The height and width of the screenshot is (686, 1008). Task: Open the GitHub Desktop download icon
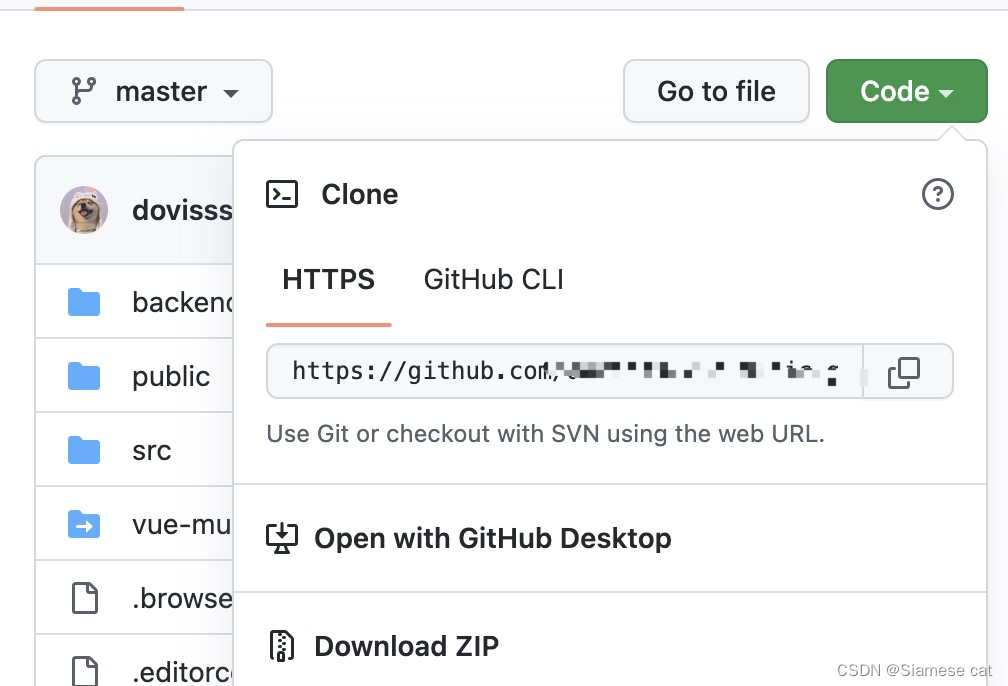pos(282,538)
